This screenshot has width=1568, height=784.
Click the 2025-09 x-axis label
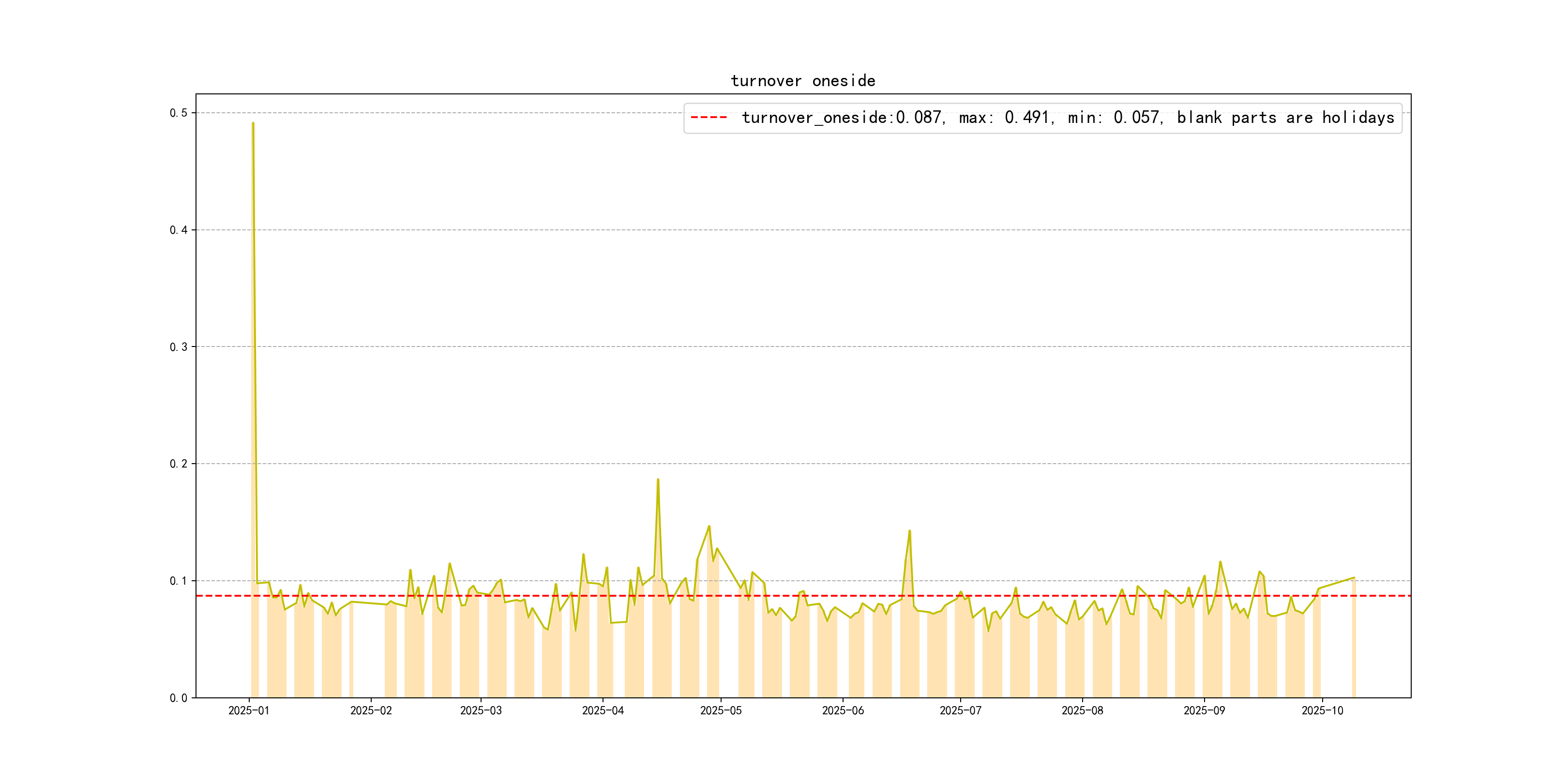click(x=1204, y=711)
